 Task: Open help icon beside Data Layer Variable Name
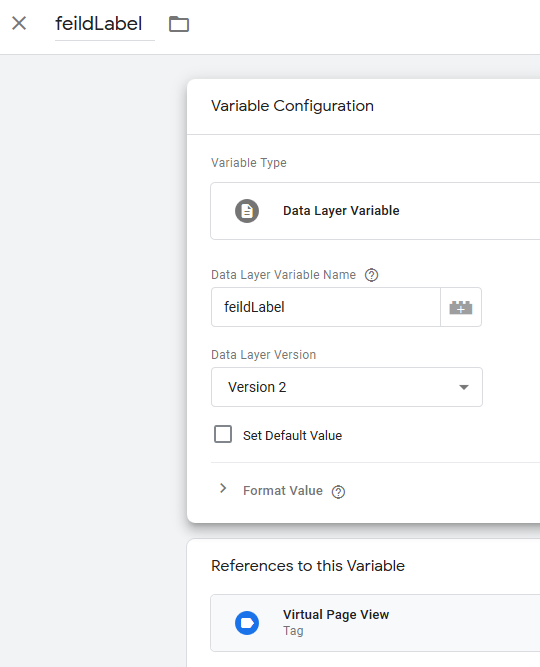click(x=371, y=275)
